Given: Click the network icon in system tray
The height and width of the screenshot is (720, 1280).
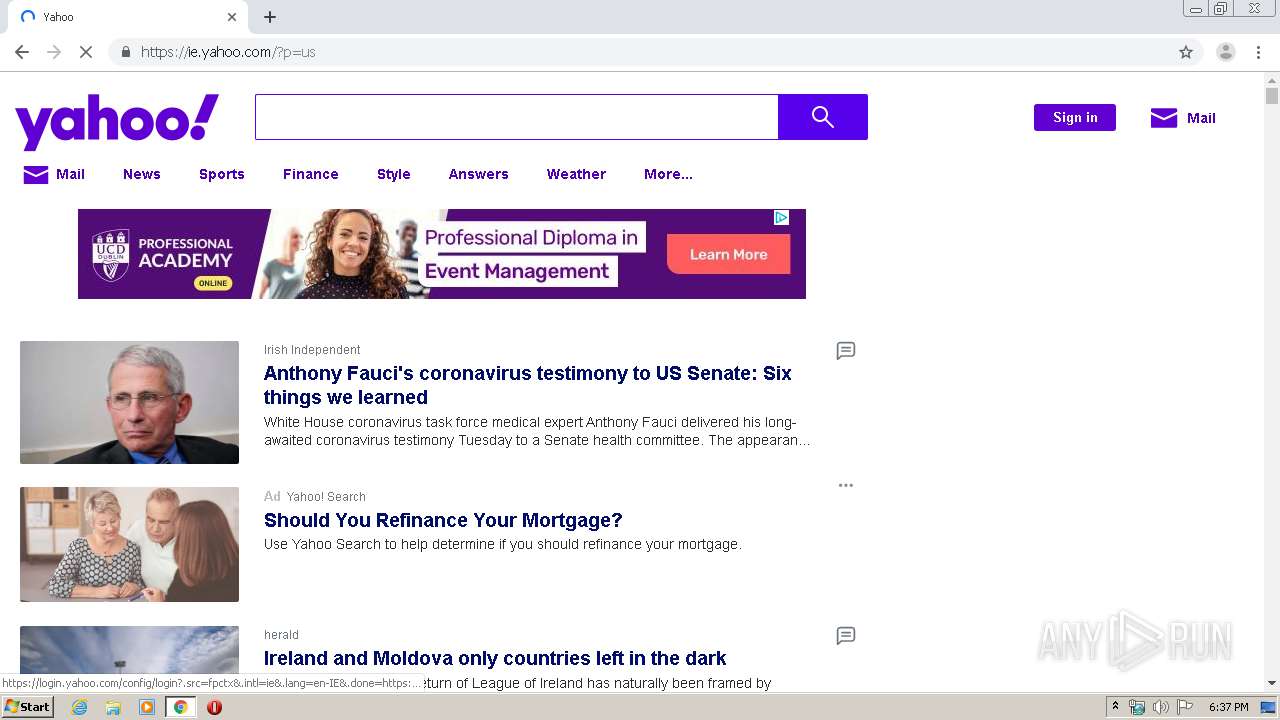Looking at the screenshot, I should tap(1137, 707).
